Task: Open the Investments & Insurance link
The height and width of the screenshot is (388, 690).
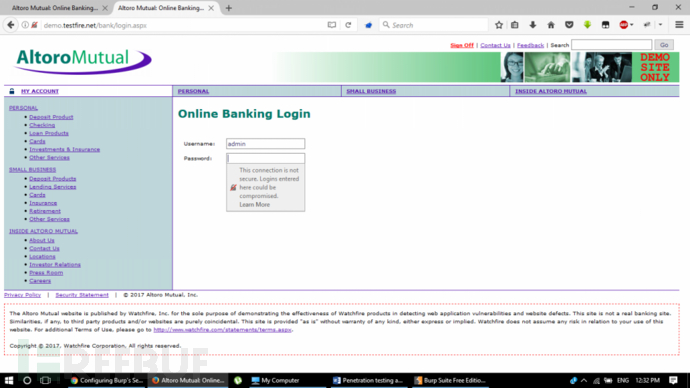Action: tap(64, 150)
